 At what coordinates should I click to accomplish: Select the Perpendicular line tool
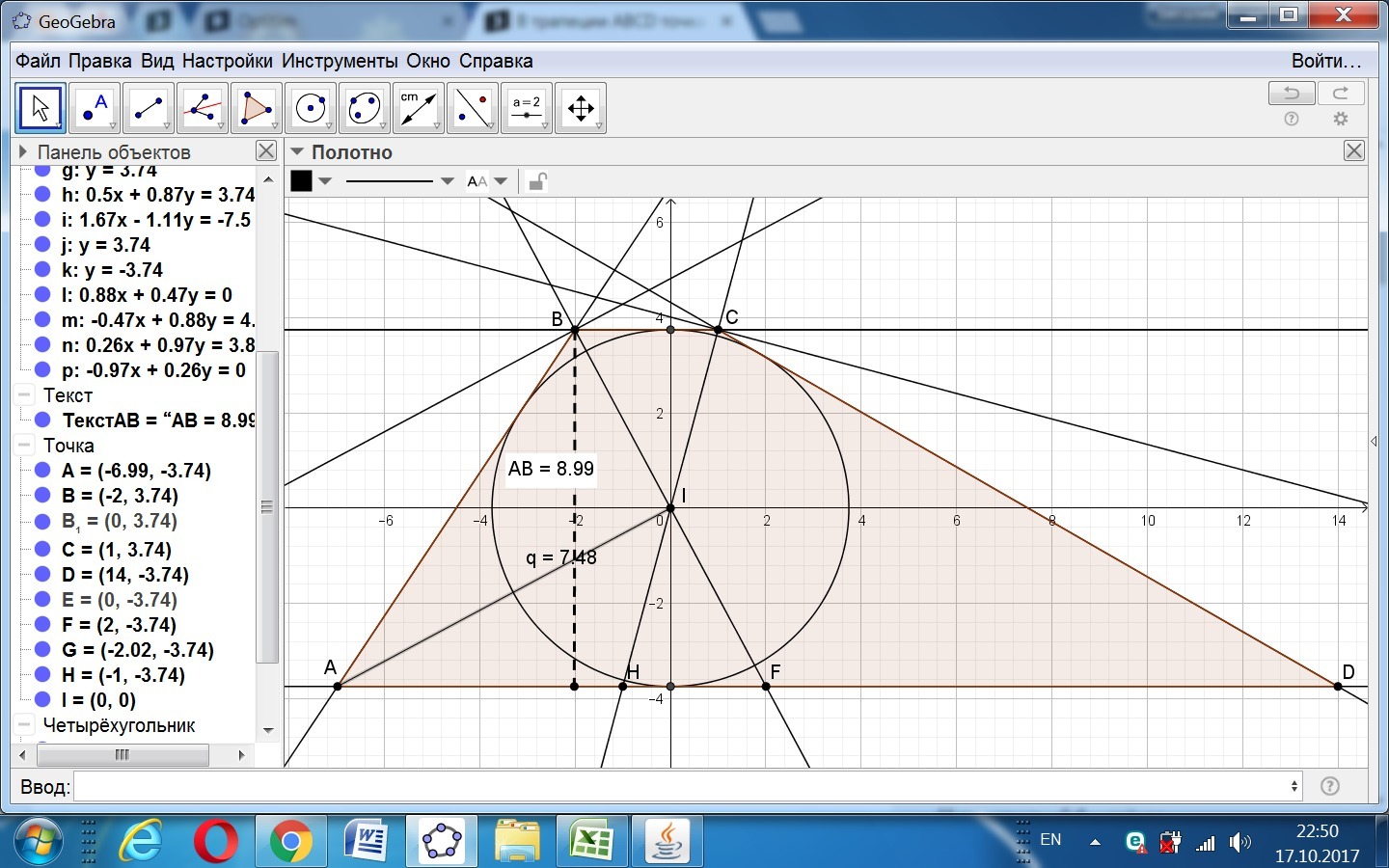pos(203,108)
